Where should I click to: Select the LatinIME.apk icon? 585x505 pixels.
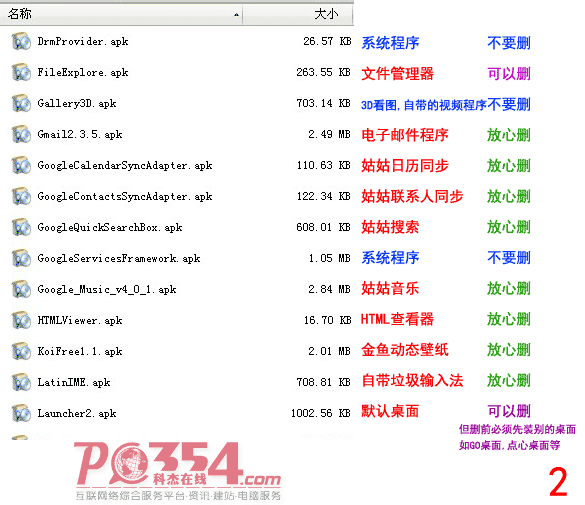(x=21, y=382)
